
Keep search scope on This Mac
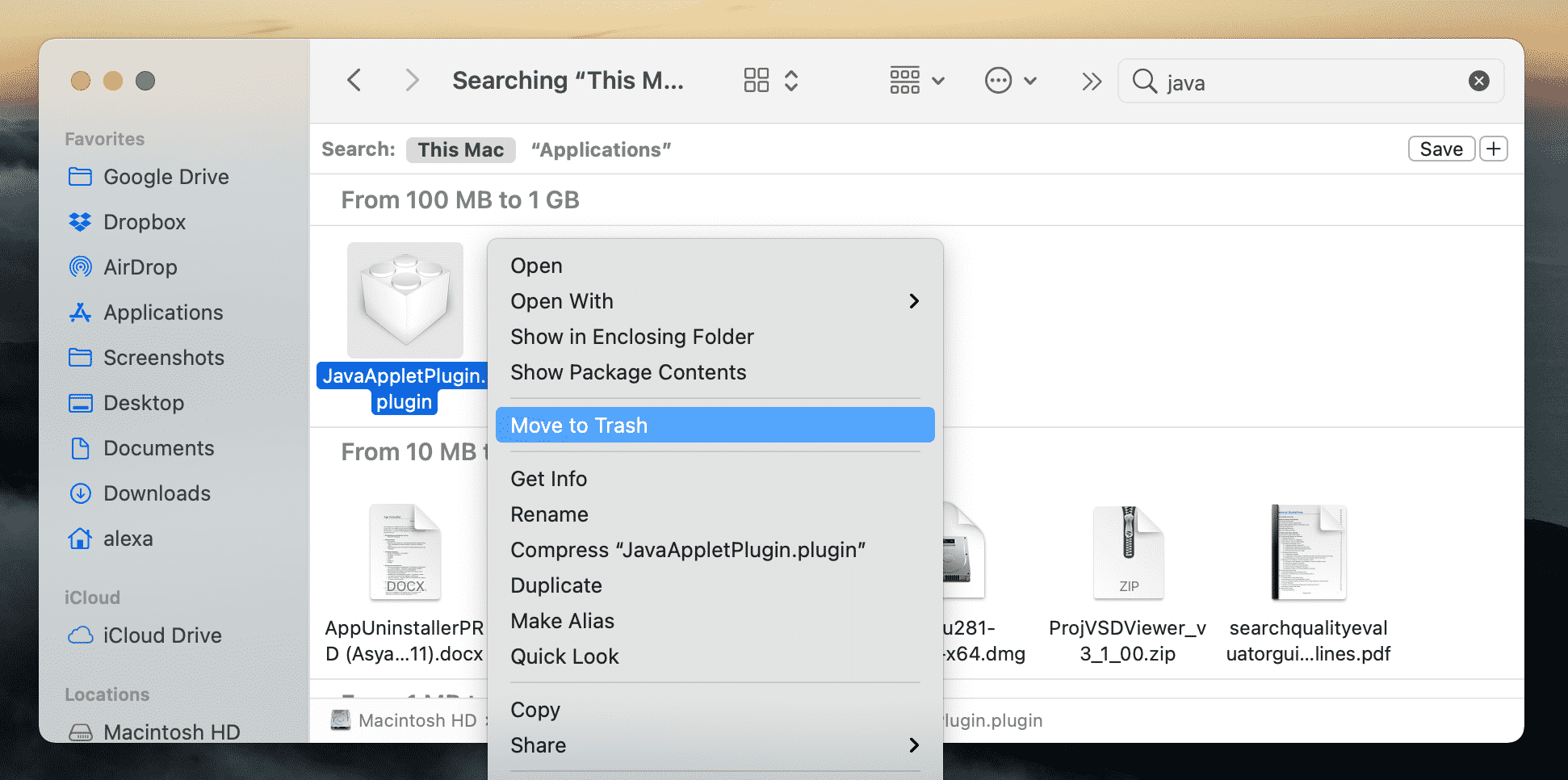pos(460,149)
